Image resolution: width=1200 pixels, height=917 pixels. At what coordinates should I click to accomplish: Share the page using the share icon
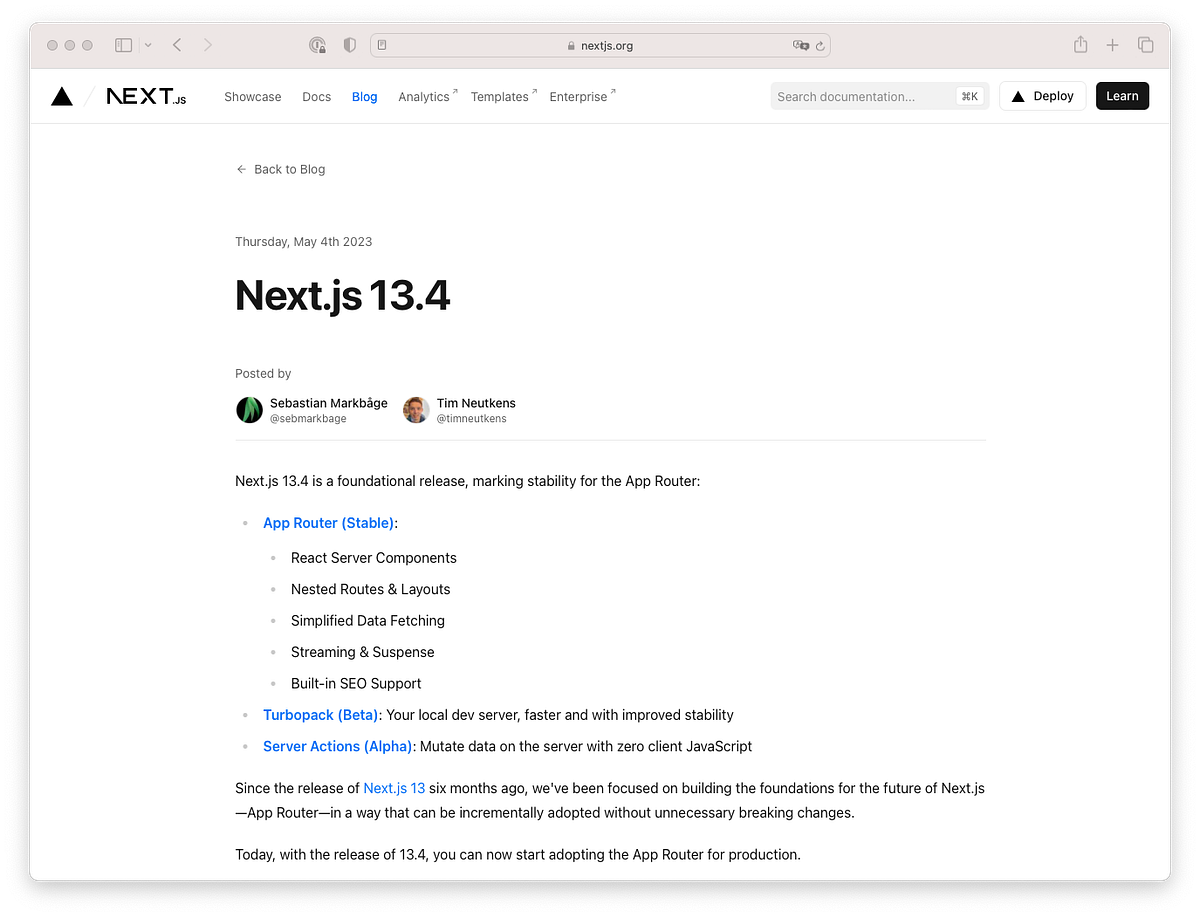1080,45
